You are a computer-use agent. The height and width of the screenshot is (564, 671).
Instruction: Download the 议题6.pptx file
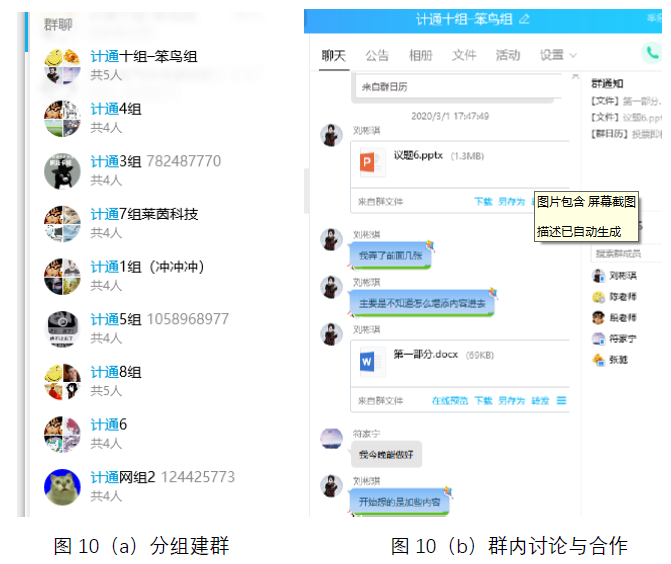point(483,201)
